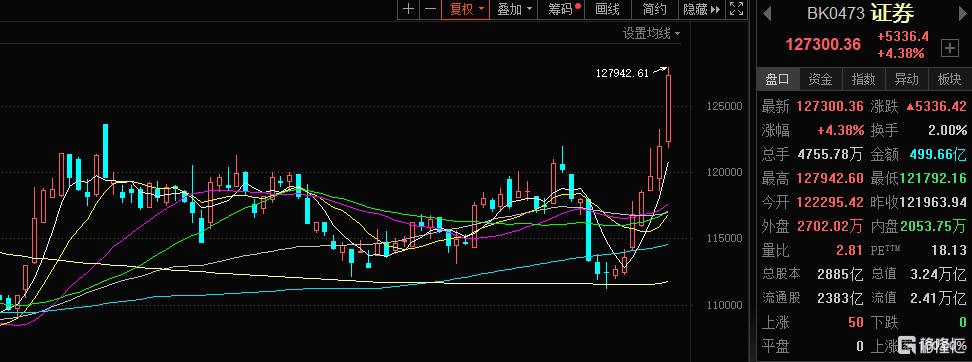The image size is (972, 362).
Task: Select the 盘口 tab
Action: [778, 79]
